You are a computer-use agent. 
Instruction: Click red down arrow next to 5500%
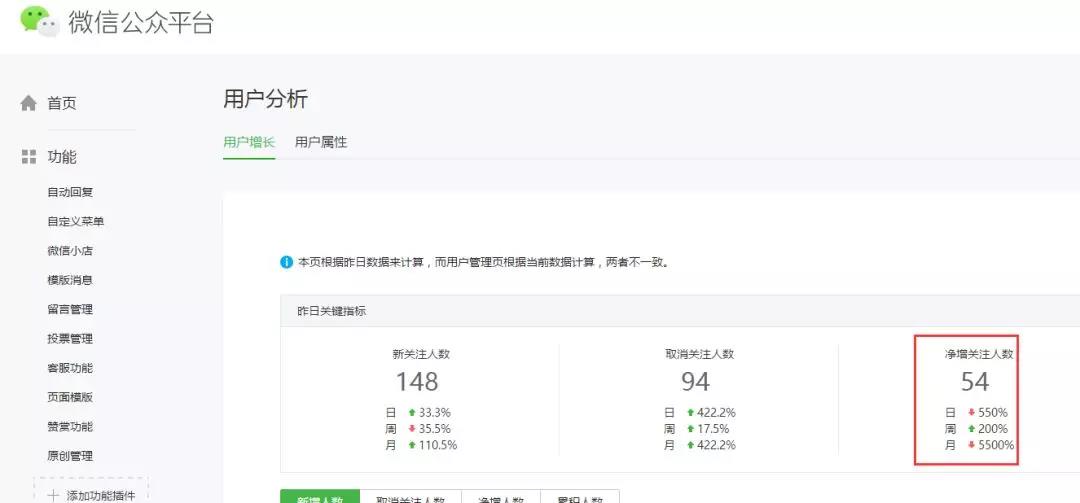click(972, 445)
